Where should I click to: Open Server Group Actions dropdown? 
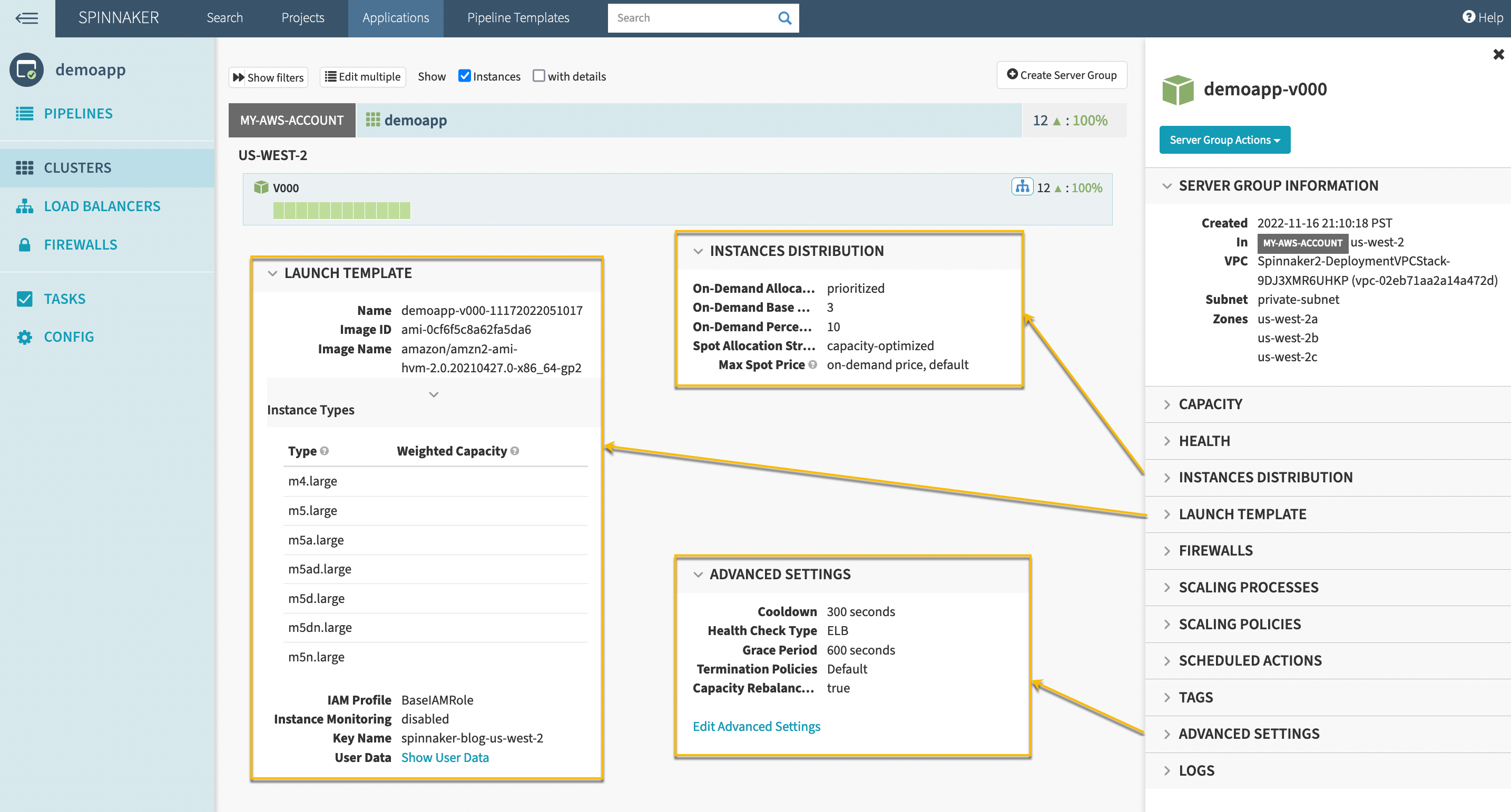pos(1224,140)
